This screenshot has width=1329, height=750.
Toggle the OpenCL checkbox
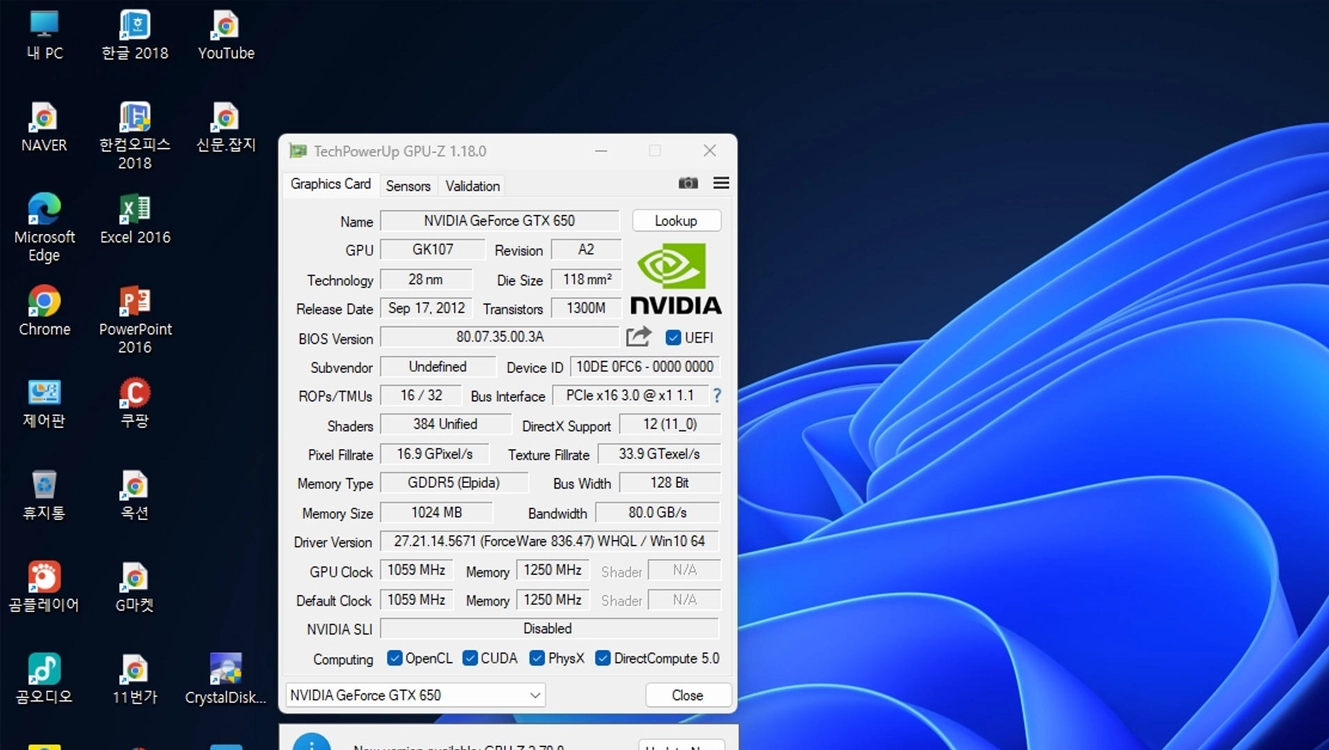tap(395, 658)
